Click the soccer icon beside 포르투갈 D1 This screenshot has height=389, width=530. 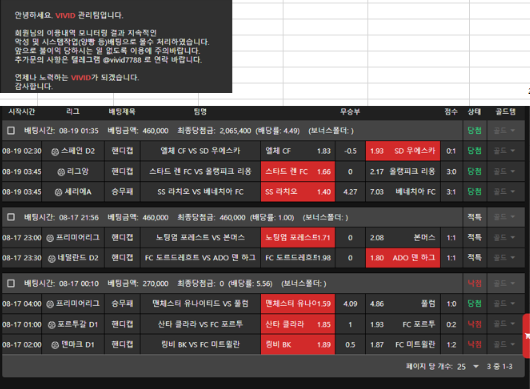52,325
